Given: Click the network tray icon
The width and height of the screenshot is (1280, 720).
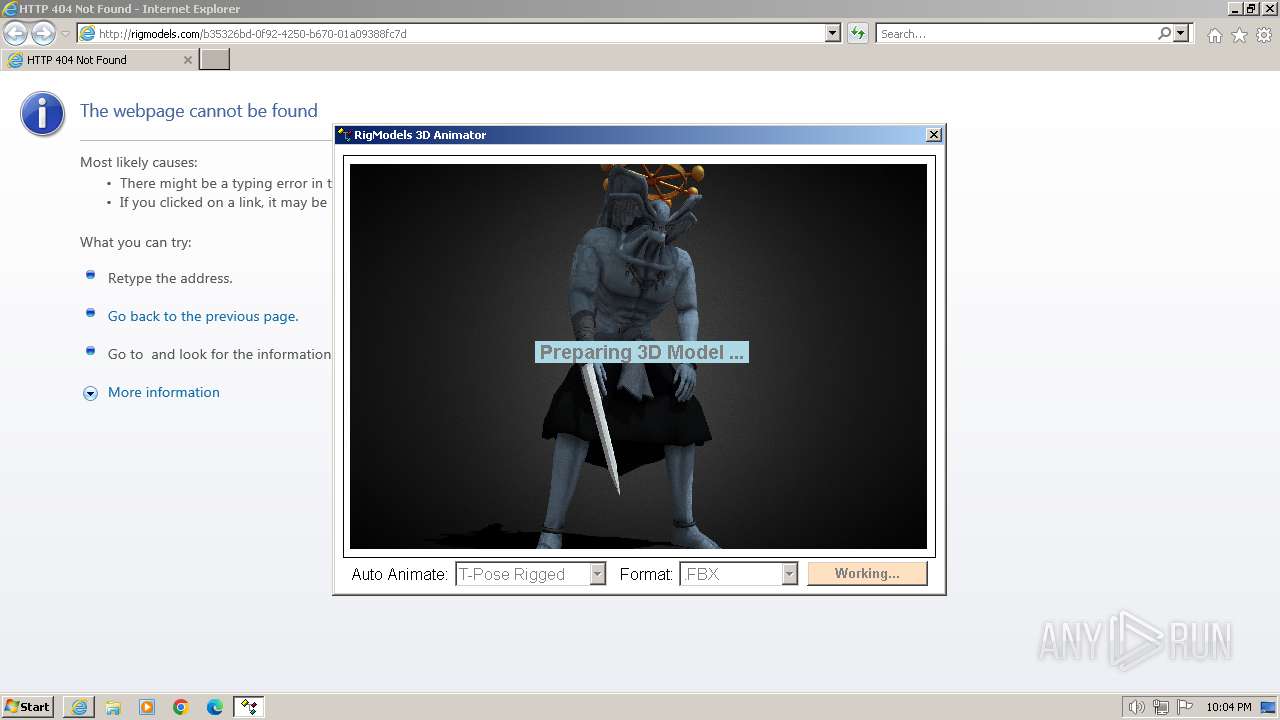Looking at the screenshot, I should (1161, 707).
